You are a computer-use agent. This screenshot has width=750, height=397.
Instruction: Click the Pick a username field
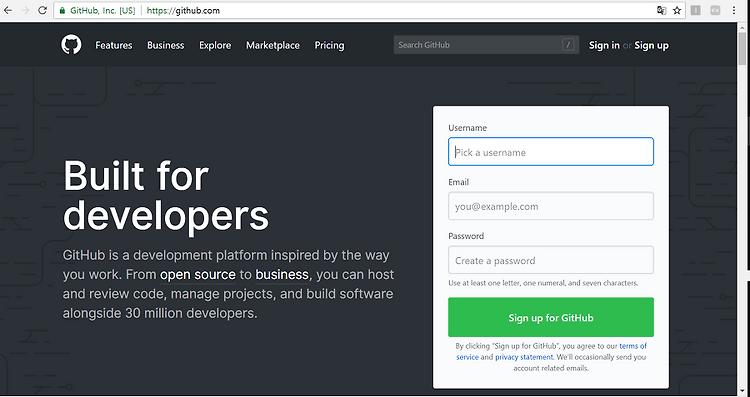pyautogui.click(x=551, y=152)
